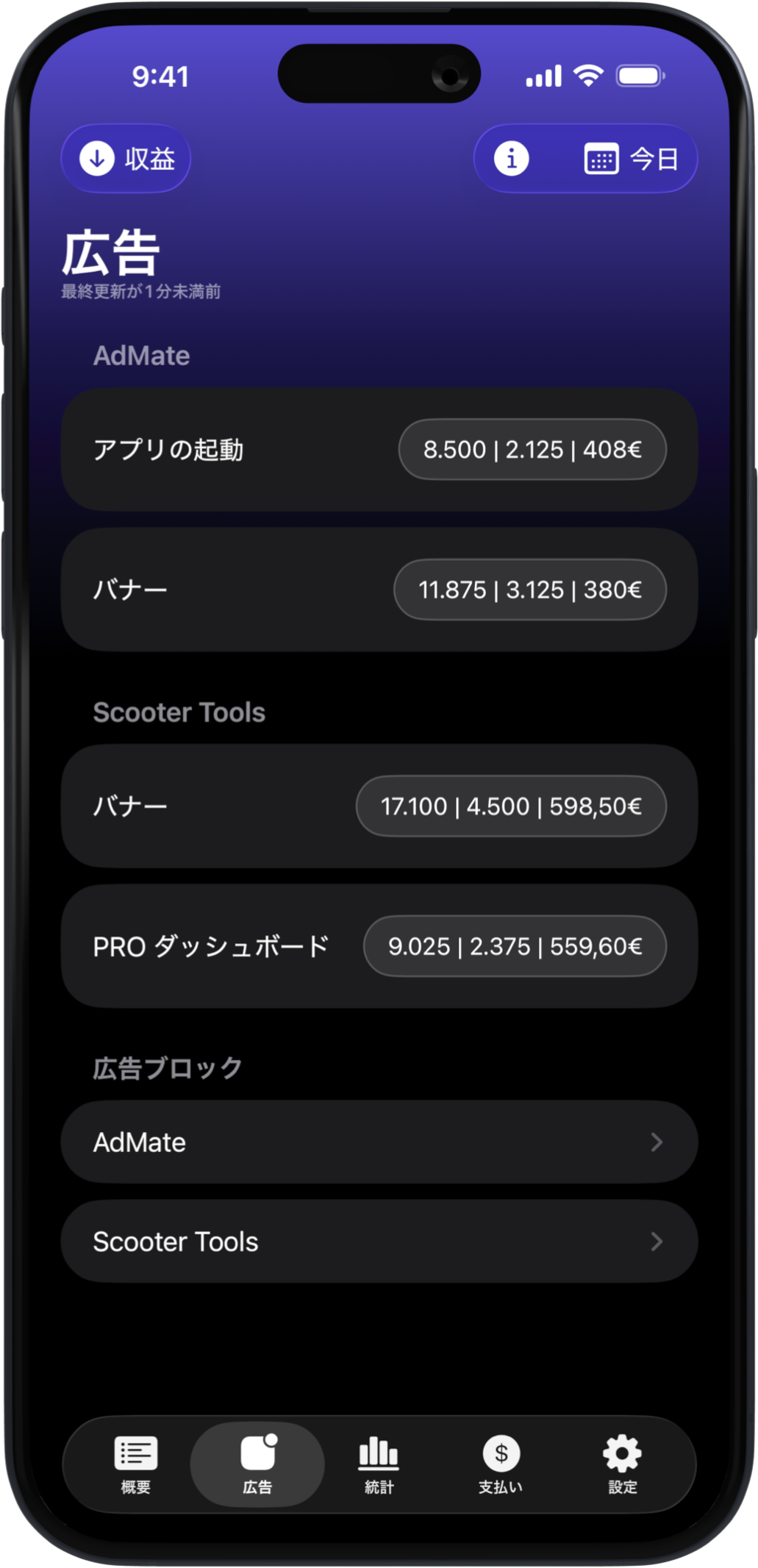The width and height of the screenshot is (758, 1568).
Task: Switch to the 統計 statistics tab
Action: click(379, 1464)
